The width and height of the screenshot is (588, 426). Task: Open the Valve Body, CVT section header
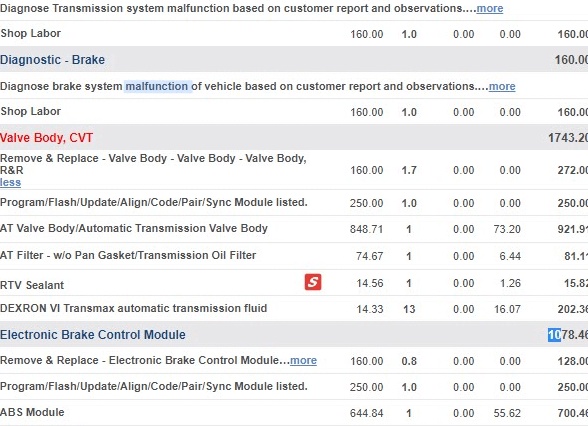click(46, 138)
